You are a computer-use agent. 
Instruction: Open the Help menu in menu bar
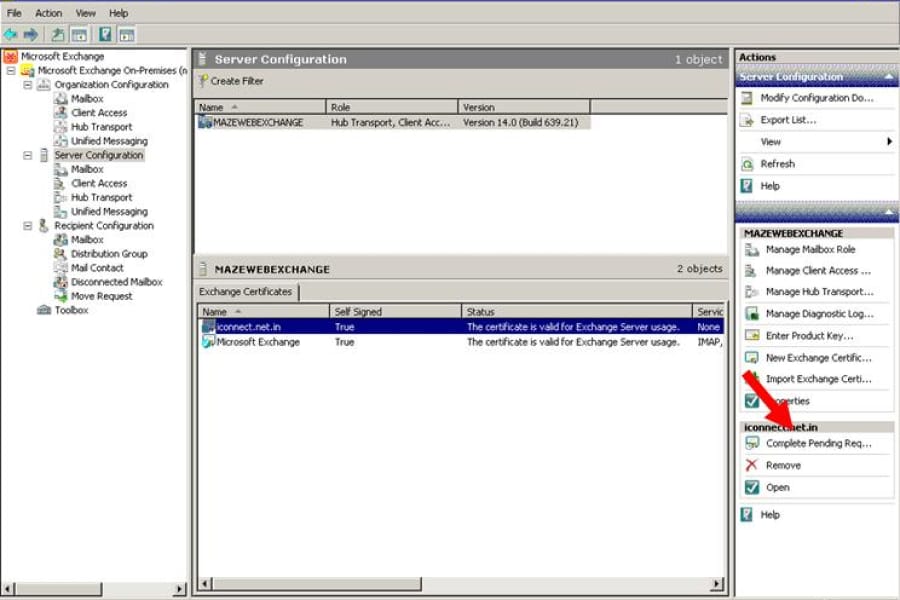click(118, 13)
